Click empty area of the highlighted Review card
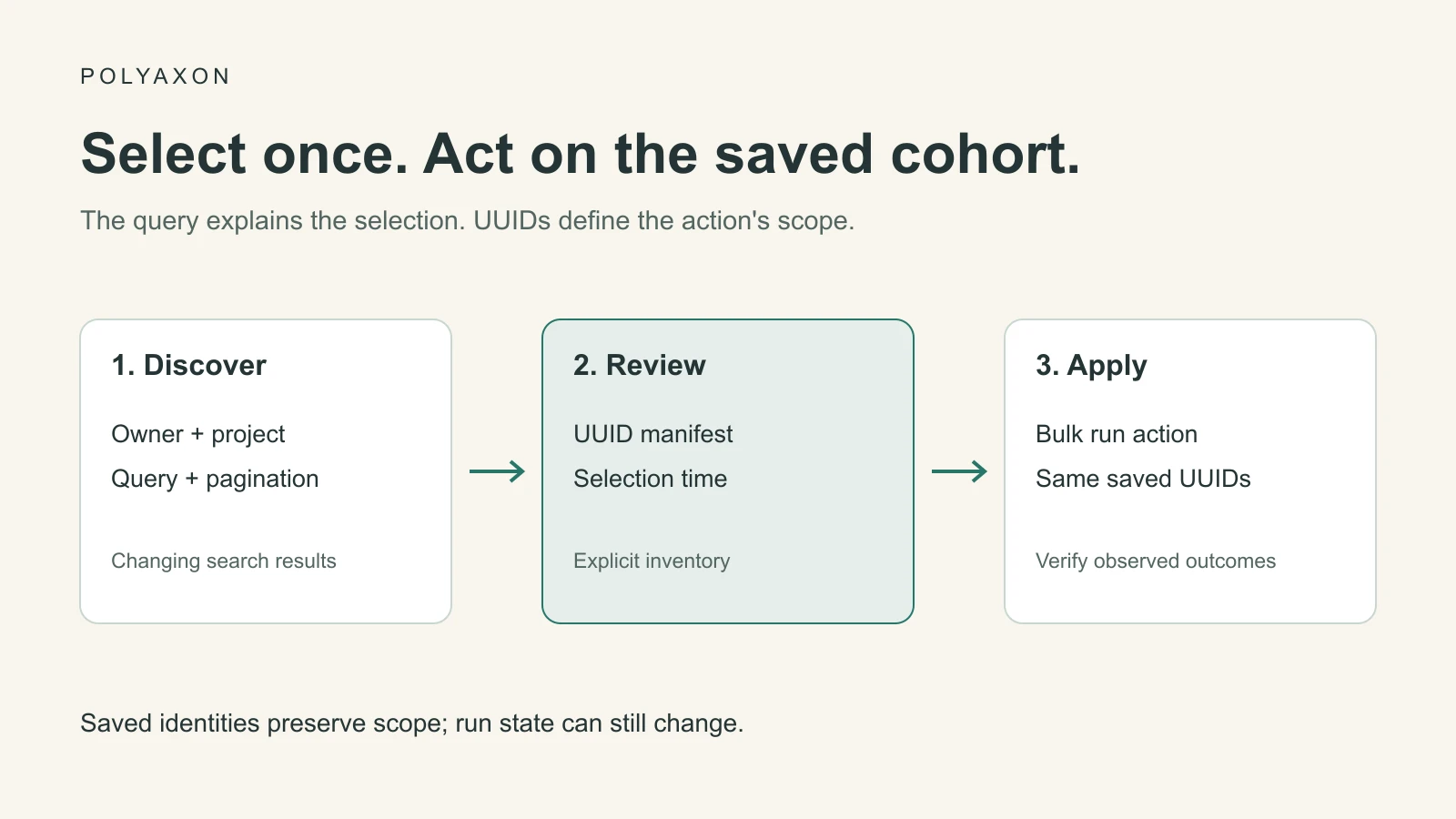Image resolution: width=1456 pixels, height=819 pixels. (819, 519)
